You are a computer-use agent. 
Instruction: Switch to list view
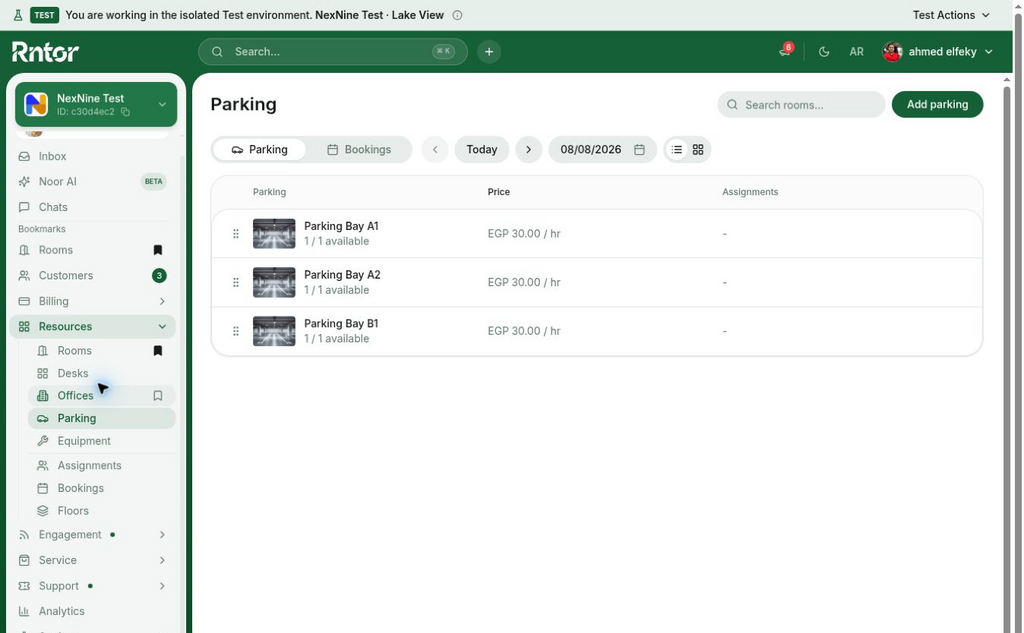(677, 150)
